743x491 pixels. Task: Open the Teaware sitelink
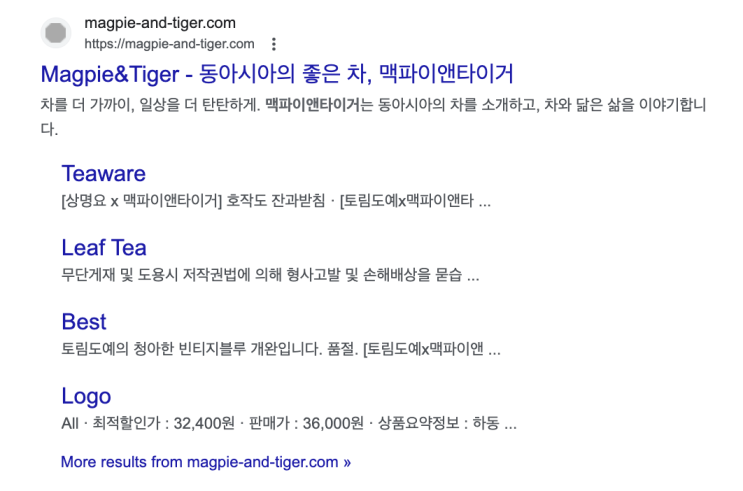(x=103, y=173)
